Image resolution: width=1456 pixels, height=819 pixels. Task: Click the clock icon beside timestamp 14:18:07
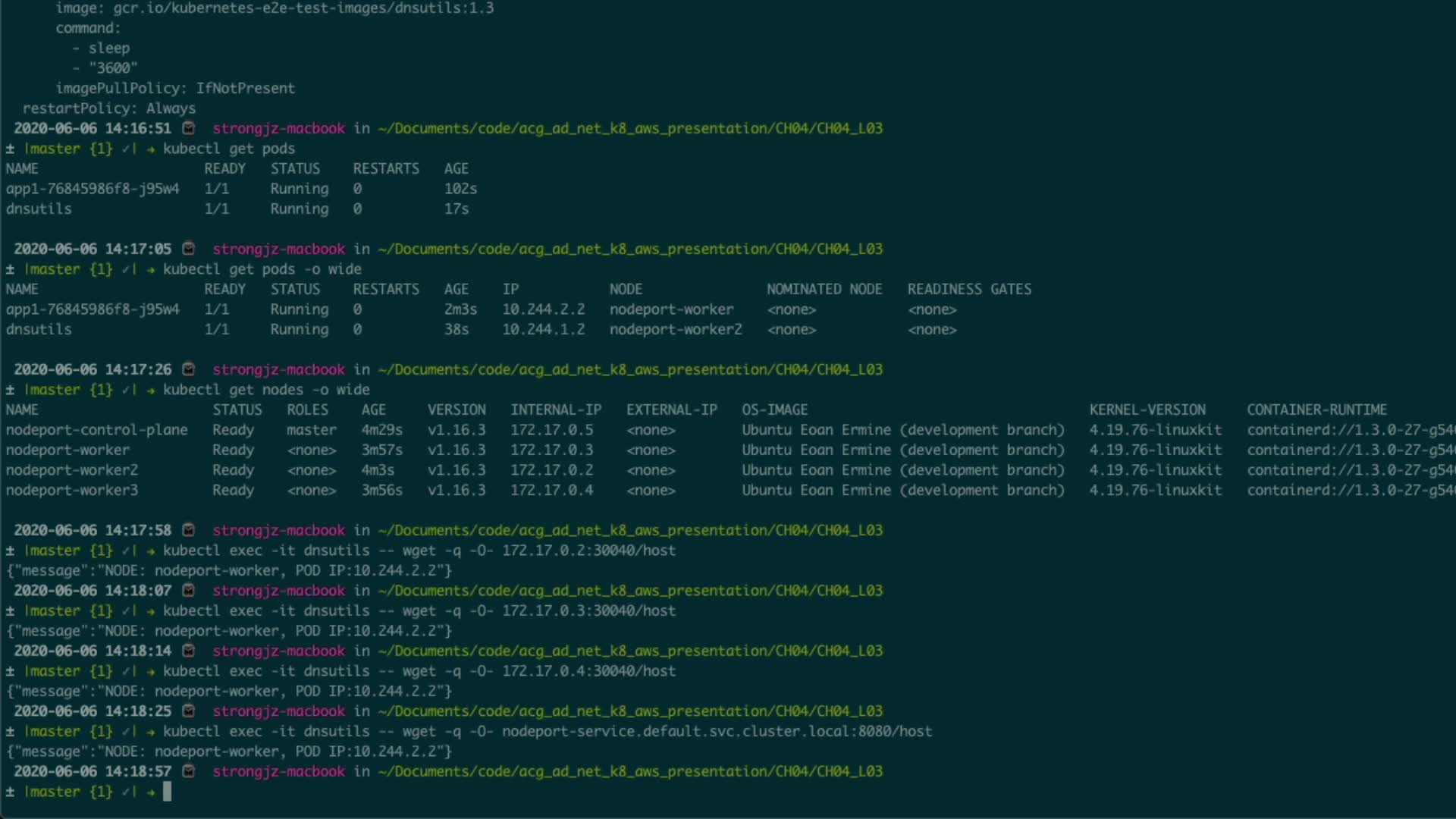pos(189,590)
